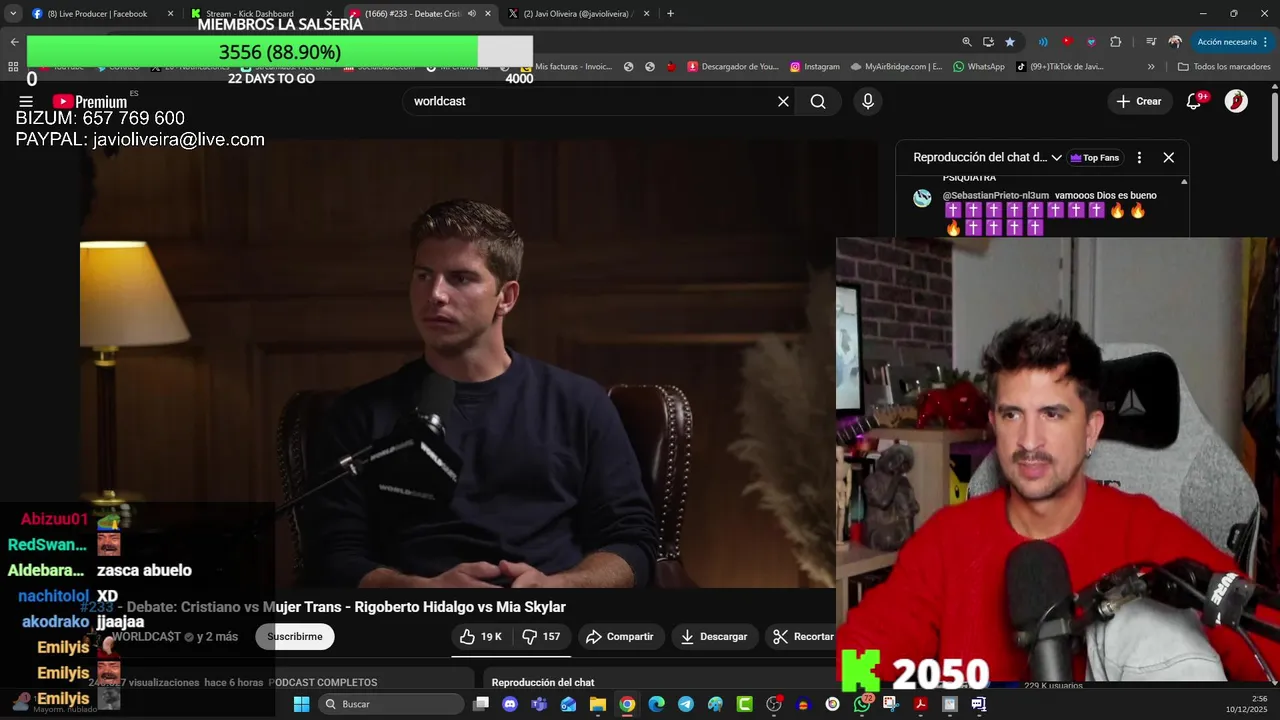Open the TikTok de Javi bookmark
1280x720 pixels.
tap(1060, 67)
